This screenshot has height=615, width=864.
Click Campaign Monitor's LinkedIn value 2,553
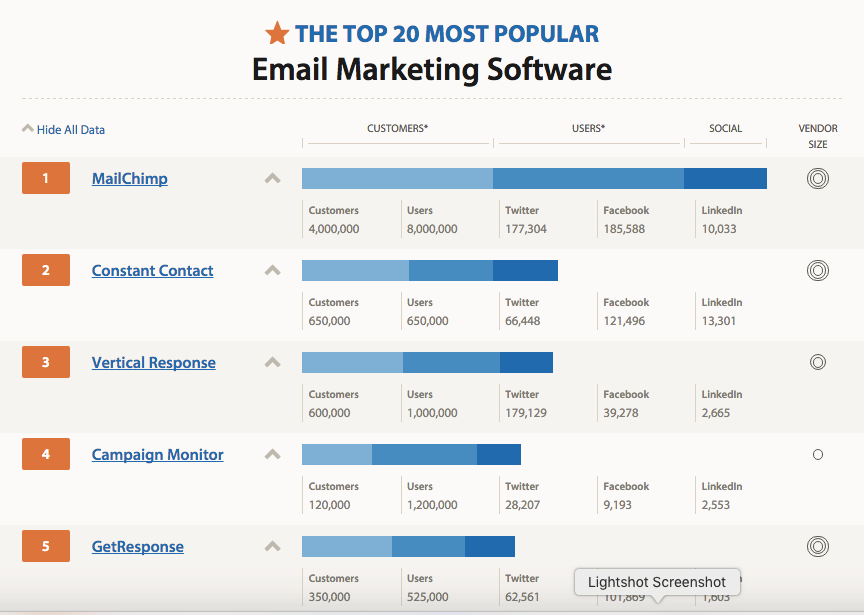tap(715, 505)
